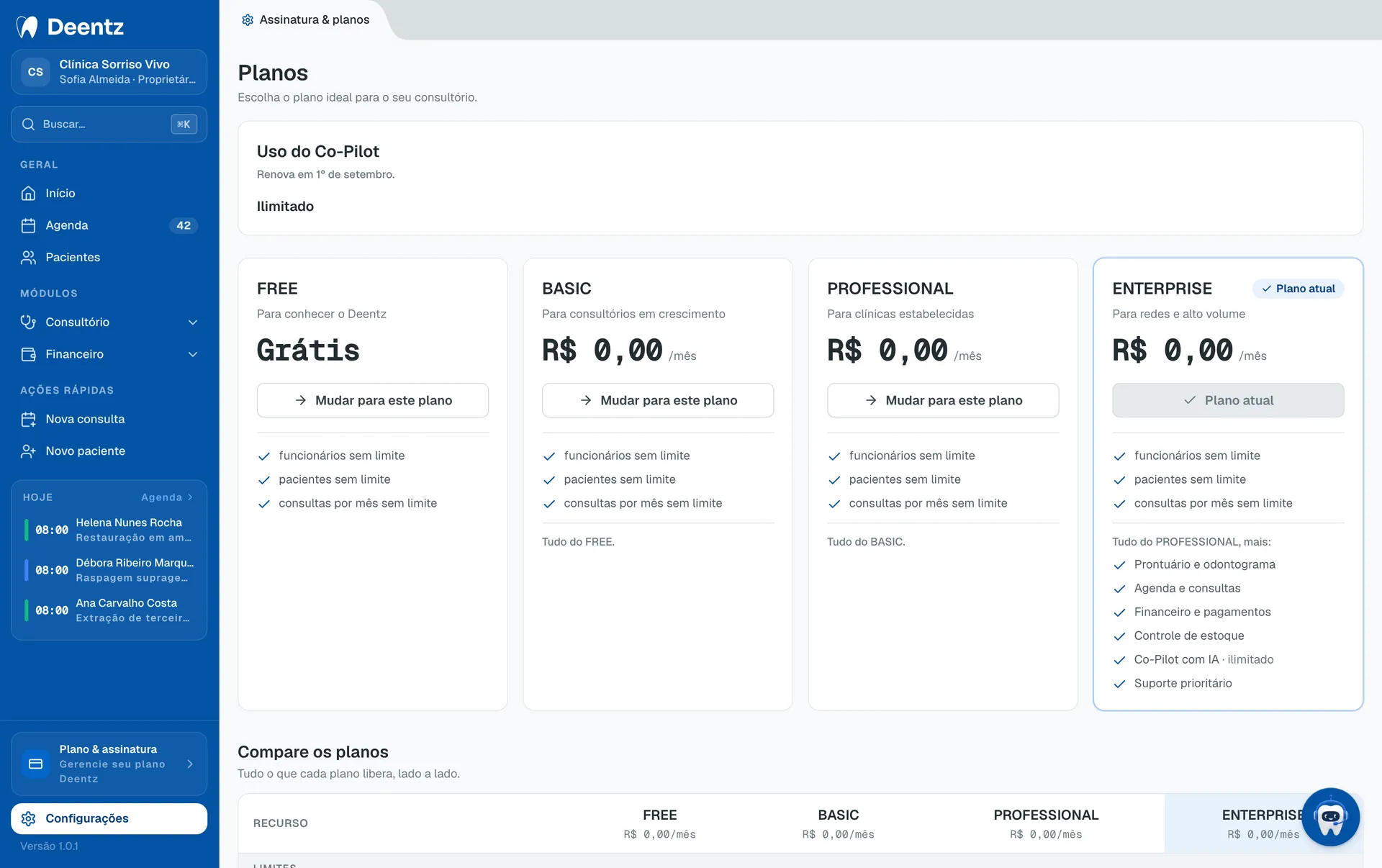Image resolution: width=1382 pixels, height=868 pixels.
Task: Switch to the PROFESSIONAL plan
Action: click(943, 400)
